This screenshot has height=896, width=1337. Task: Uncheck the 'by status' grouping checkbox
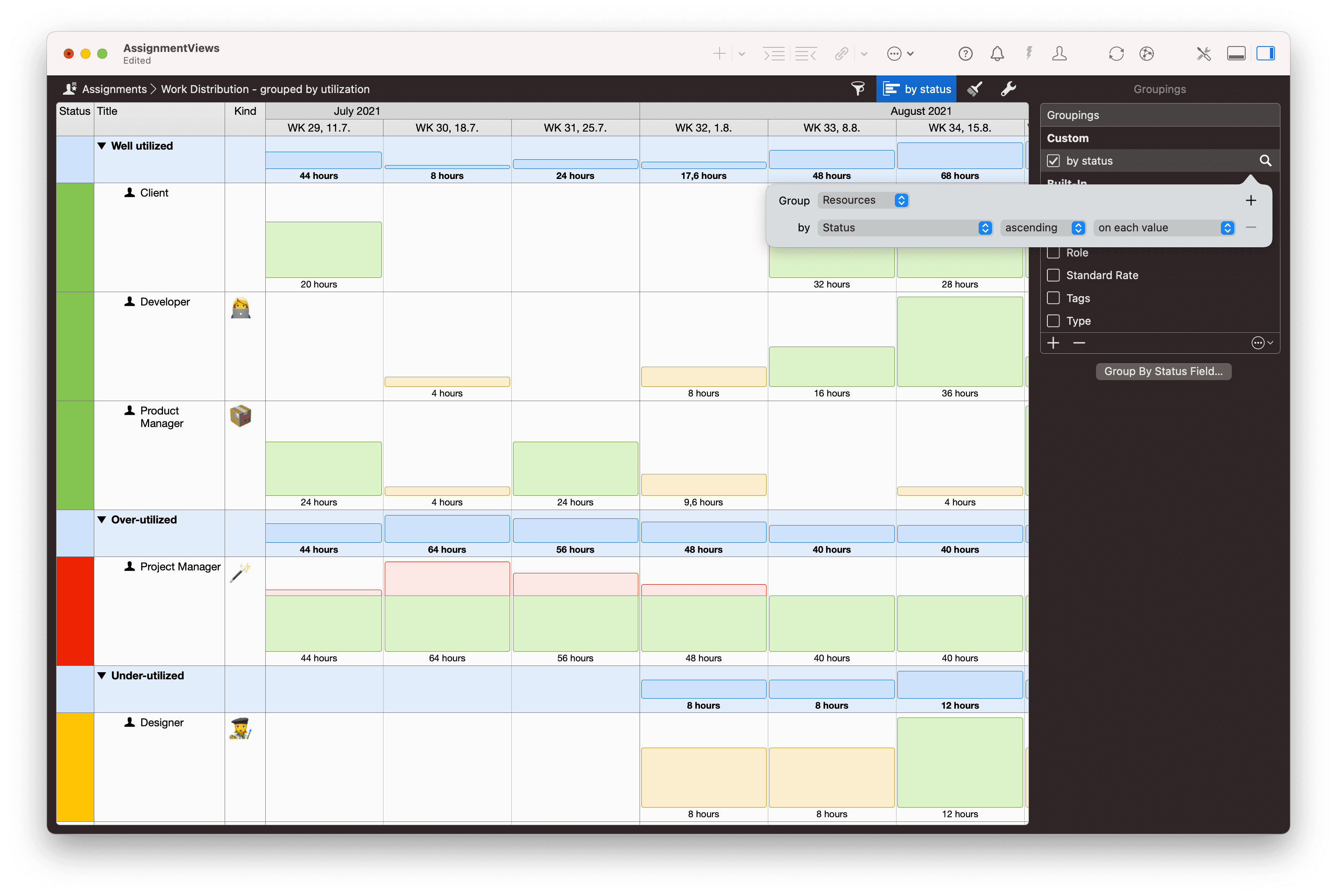click(1053, 161)
